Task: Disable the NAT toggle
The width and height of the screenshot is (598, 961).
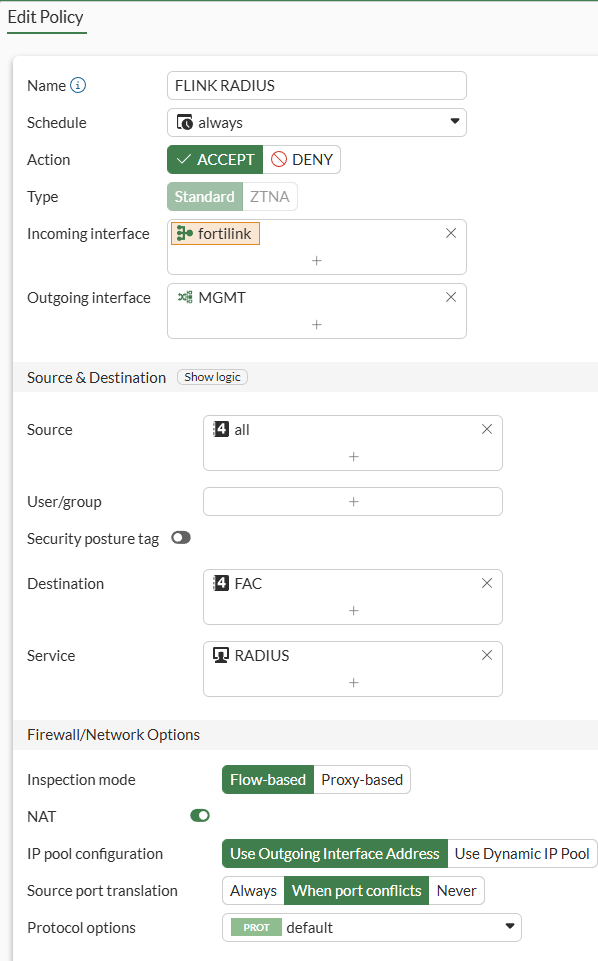Action: click(200, 815)
